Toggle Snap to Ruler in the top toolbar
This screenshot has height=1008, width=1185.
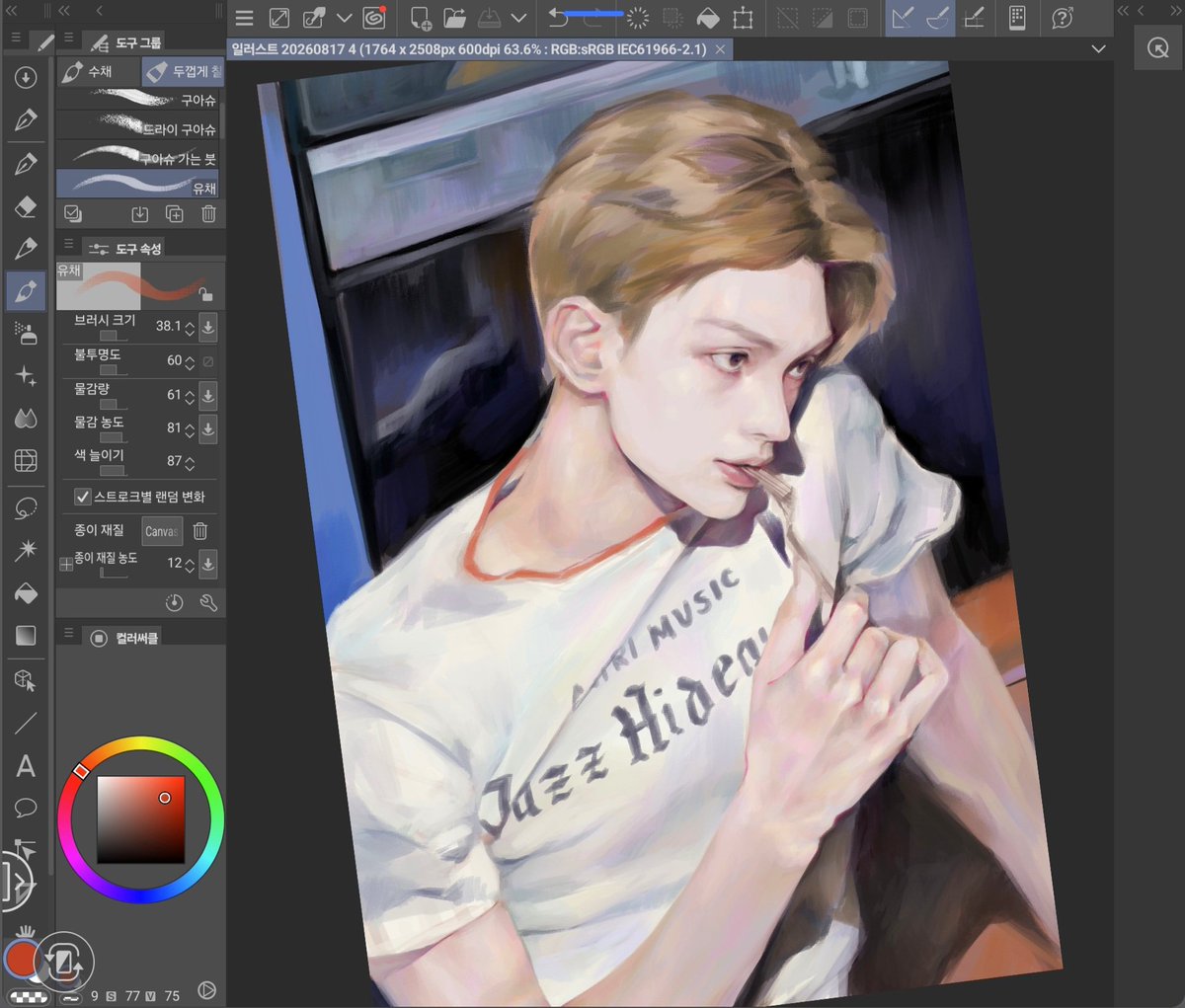(903, 18)
